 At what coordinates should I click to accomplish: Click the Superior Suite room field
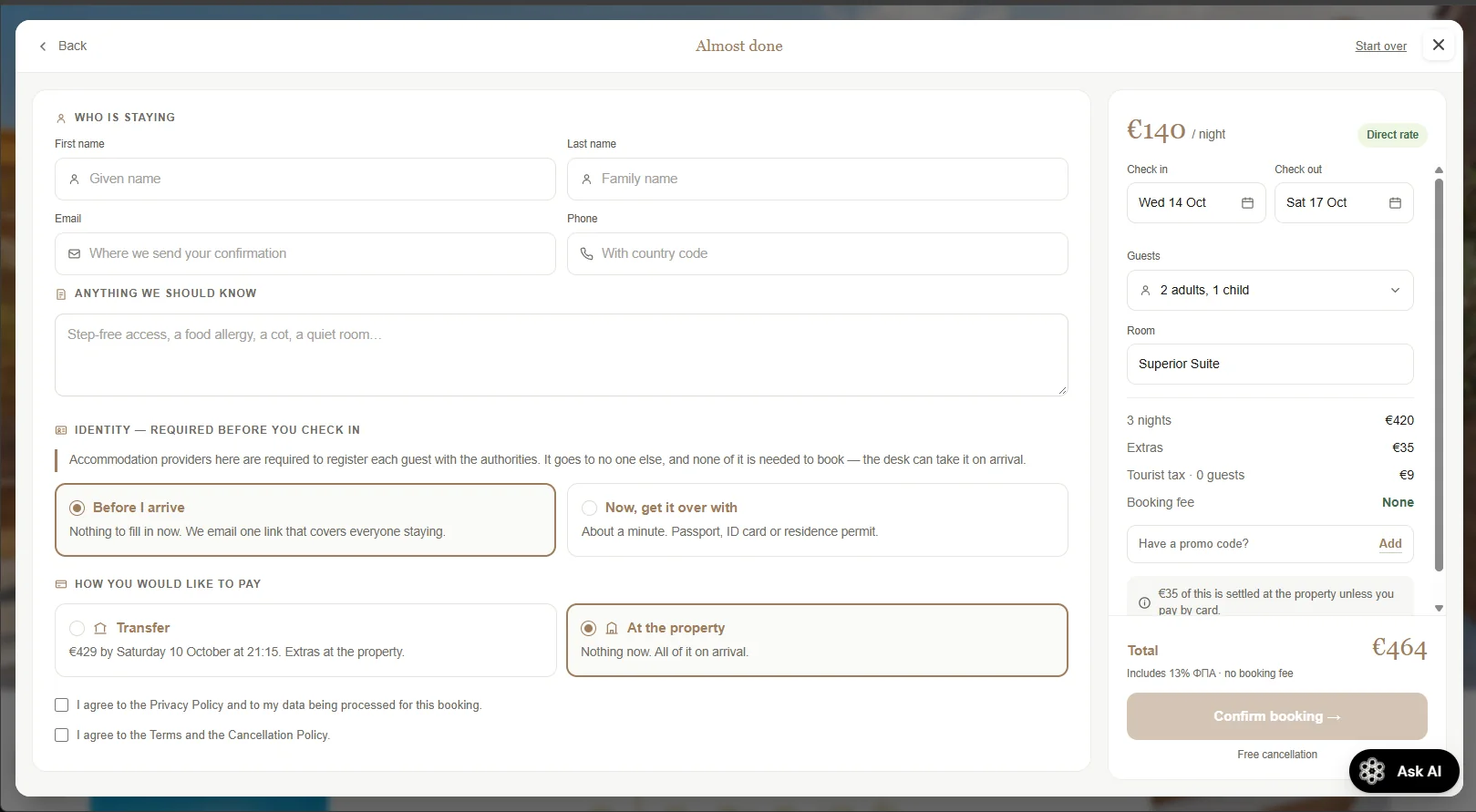[1270, 364]
